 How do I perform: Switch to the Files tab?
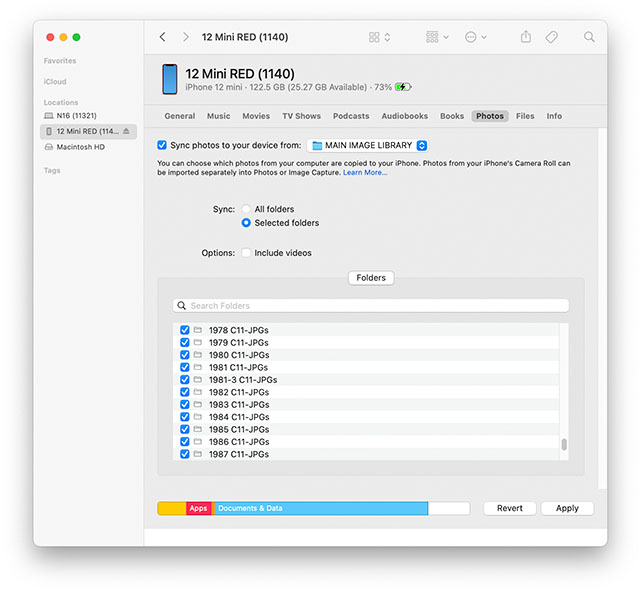pos(525,116)
